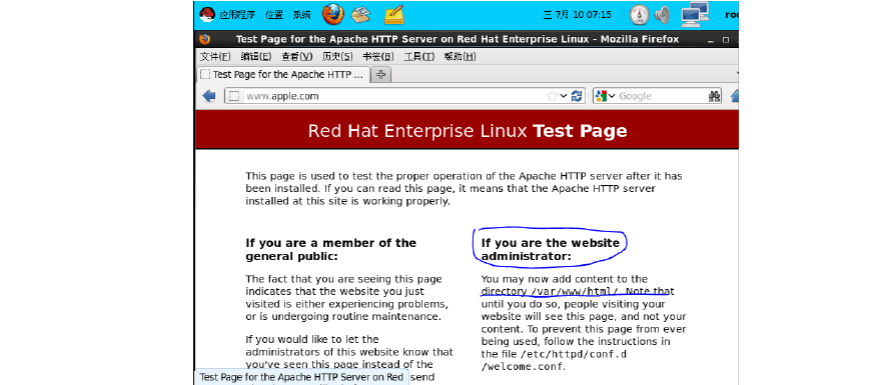Open the 文件(F) menu
893x385 pixels.
(x=215, y=56)
